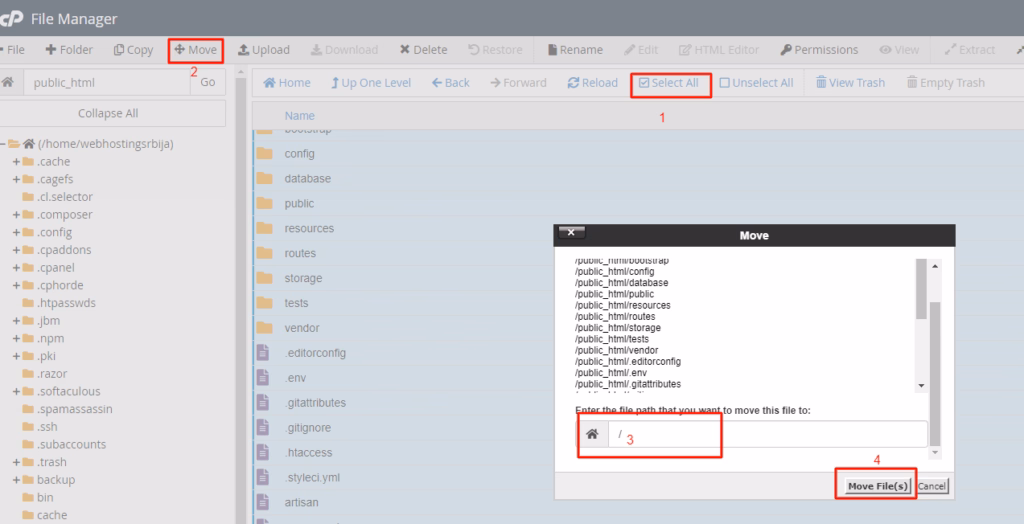The height and width of the screenshot is (524, 1024).
Task: Select the resources folder icon
Action: coord(264,228)
